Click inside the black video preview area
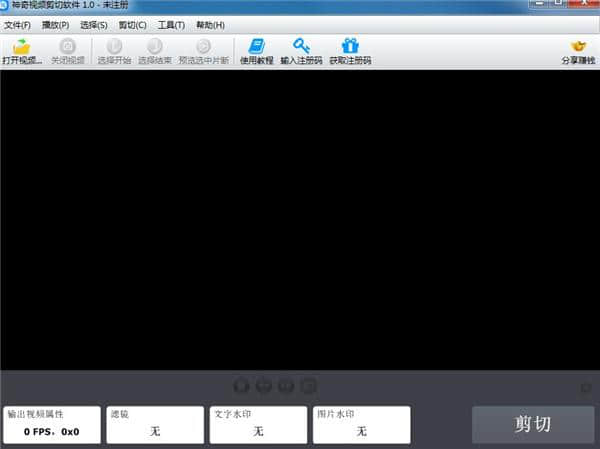This screenshot has height=449, width=600. 300,220
